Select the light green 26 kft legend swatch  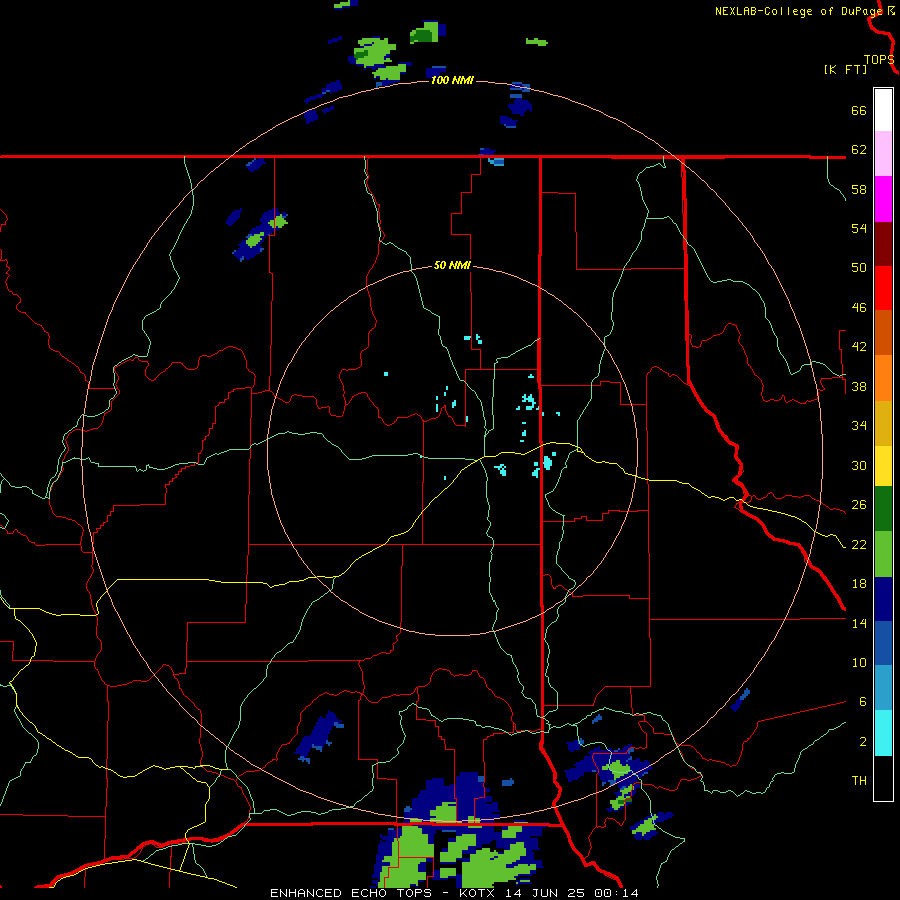(x=883, y=554)
